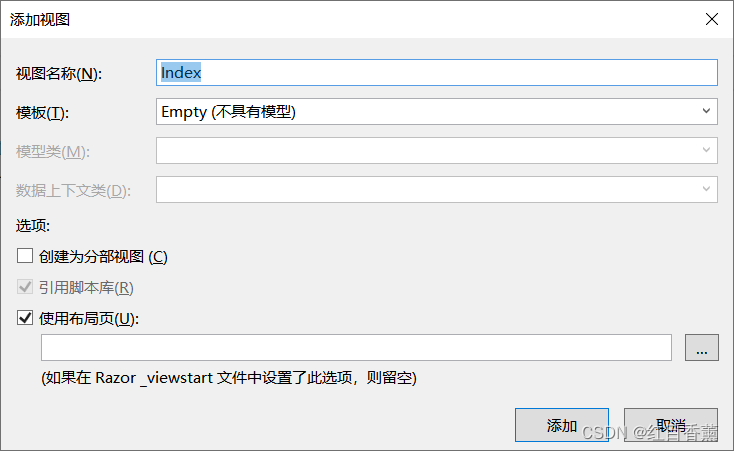The width and height of the screenshot is (734, 451).
Task: Click the 取消 button
Action: [x=670, y=425]
